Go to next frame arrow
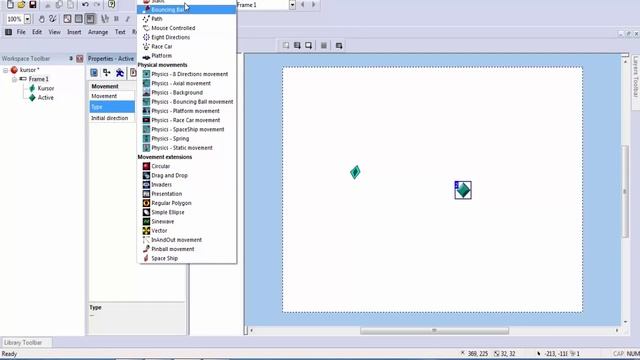 (313, 4)
